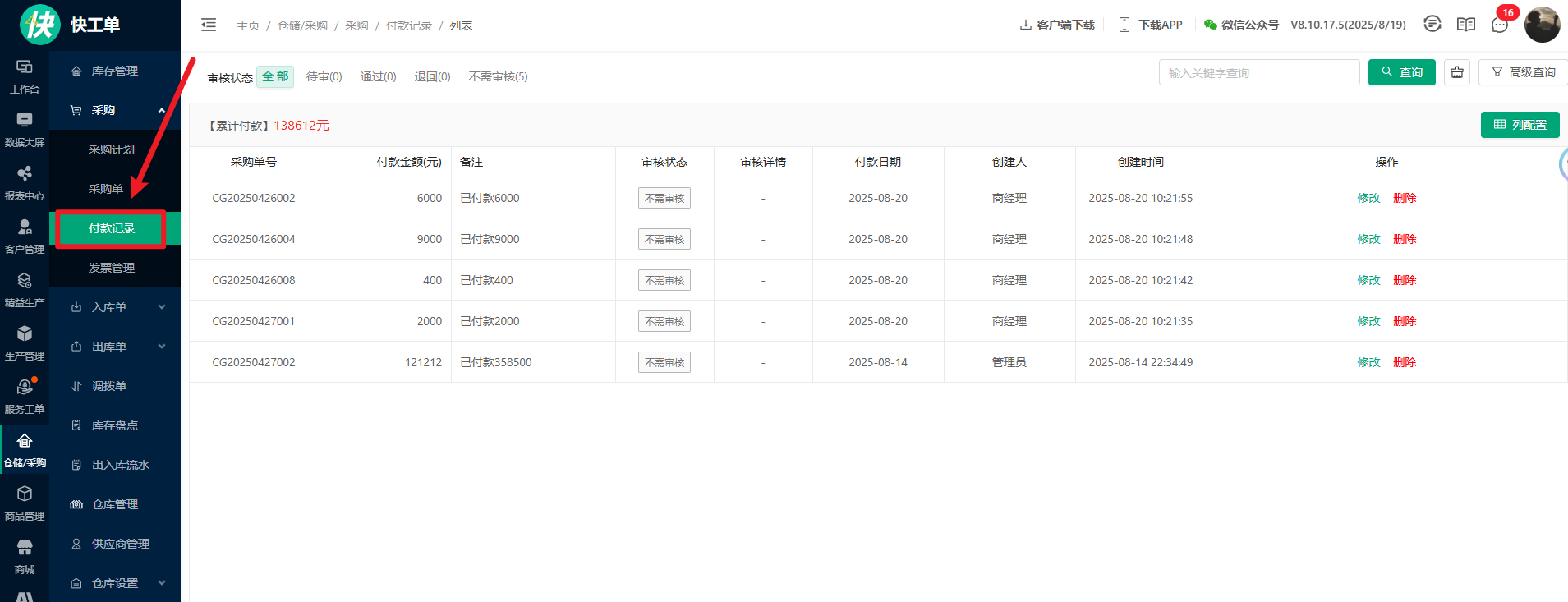
Task: Click 修改 for order CG20250426002
Action: [x=1368, y=198]
